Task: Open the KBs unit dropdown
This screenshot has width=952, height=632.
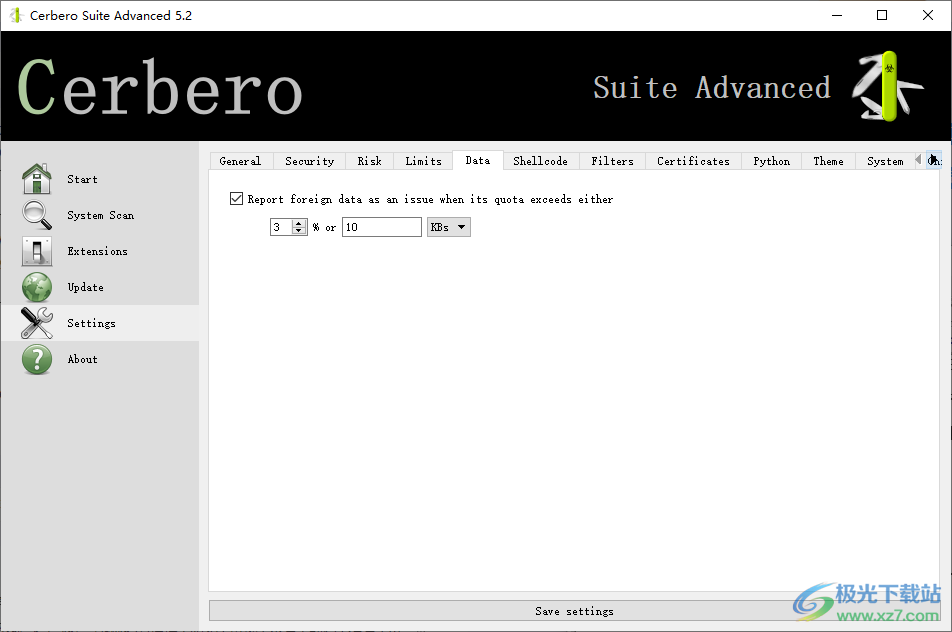Action: point(449,227)
